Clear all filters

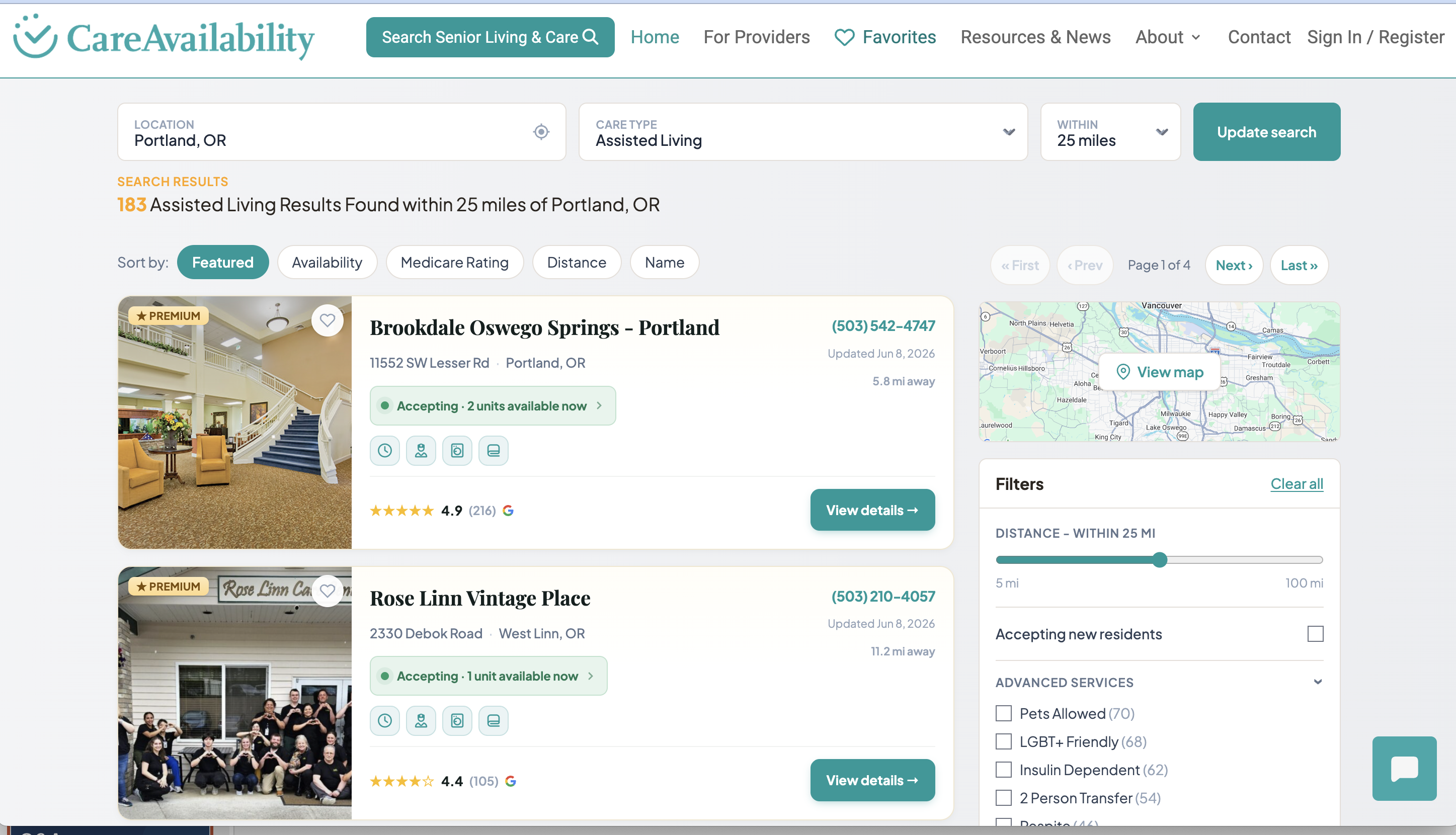click(1297, 484)
